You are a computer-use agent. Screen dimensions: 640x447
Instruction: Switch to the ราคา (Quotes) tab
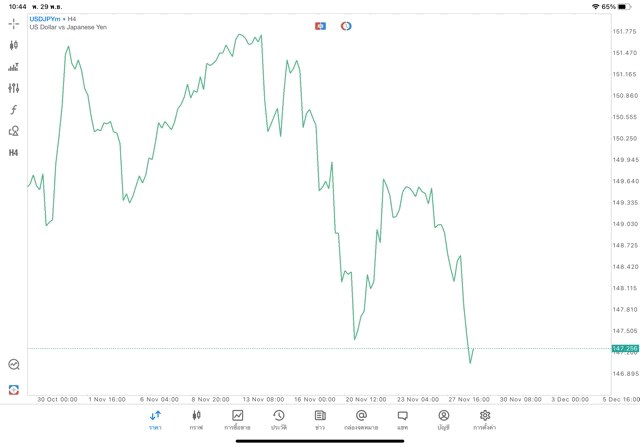coord(155,419)
